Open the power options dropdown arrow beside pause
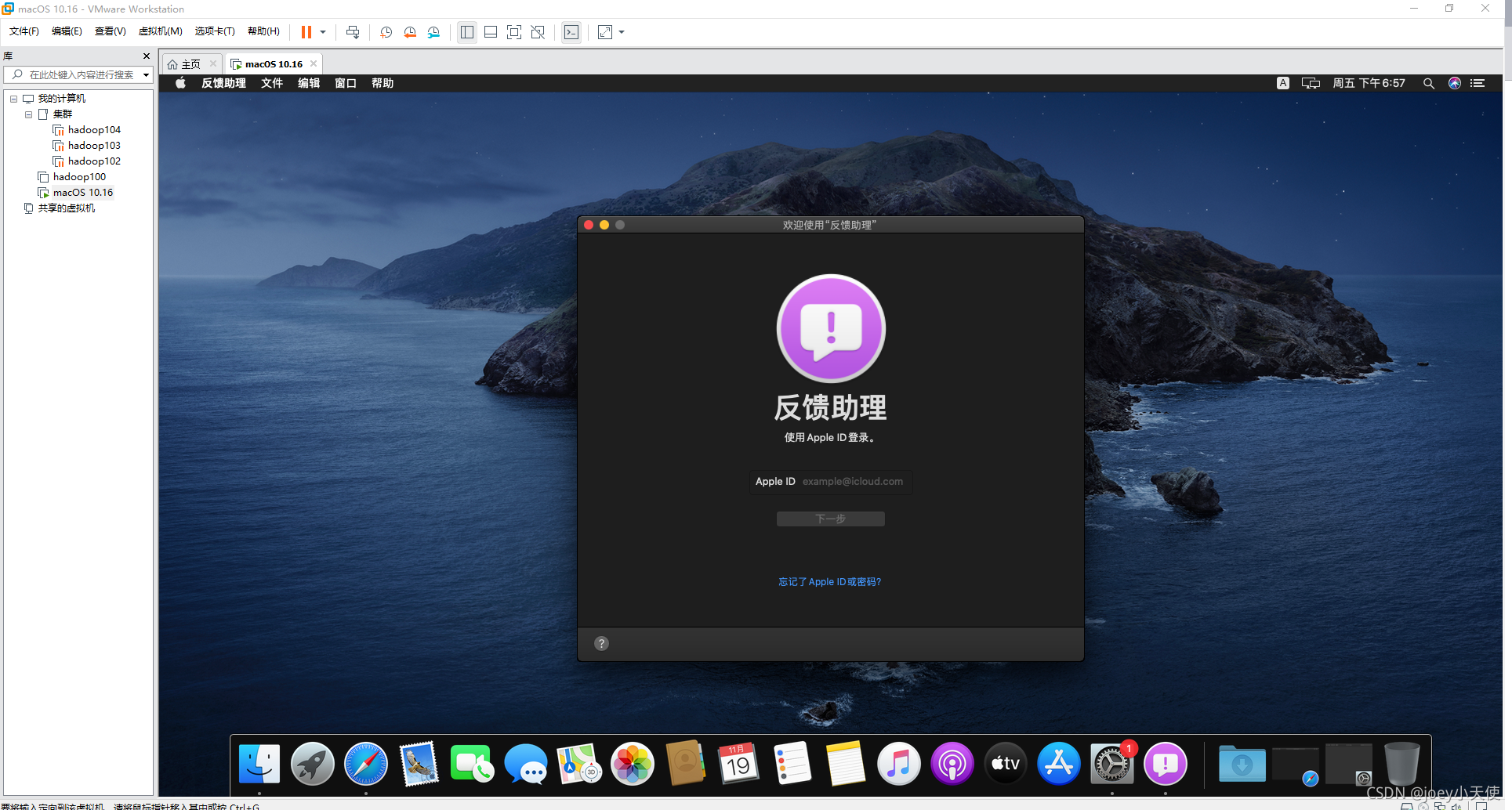This screenshot has width=1512, height=810. click(x=323, y=32)
